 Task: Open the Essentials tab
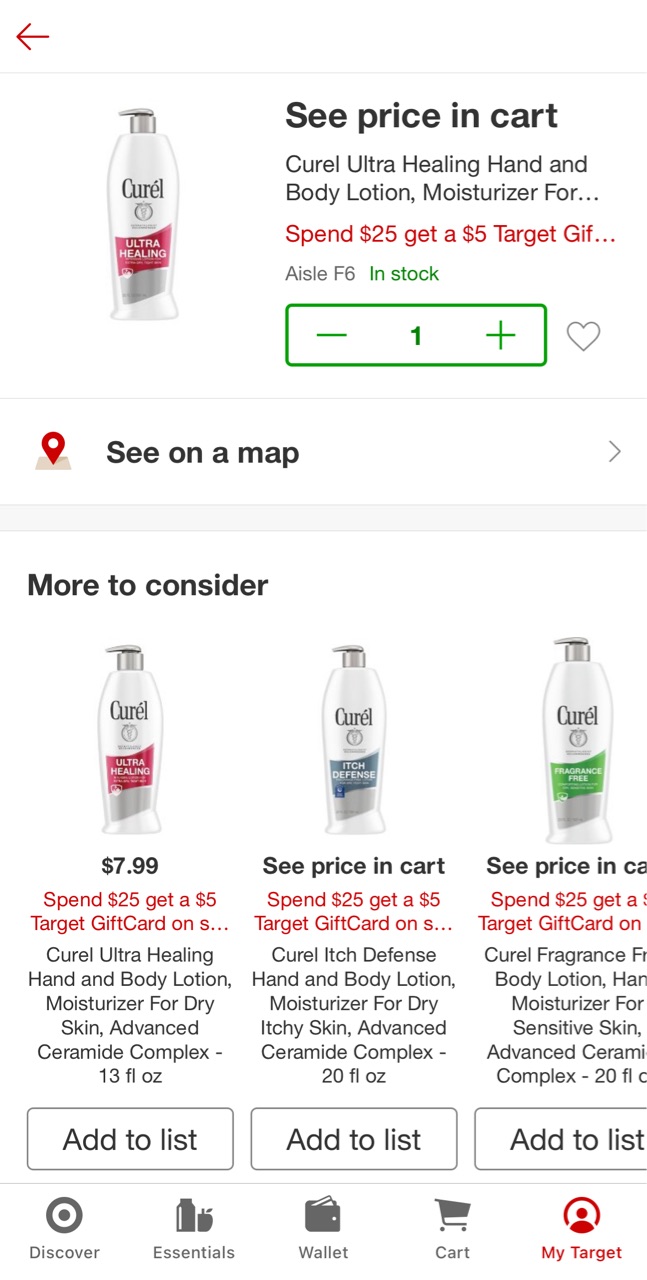tap(194, 1230)
